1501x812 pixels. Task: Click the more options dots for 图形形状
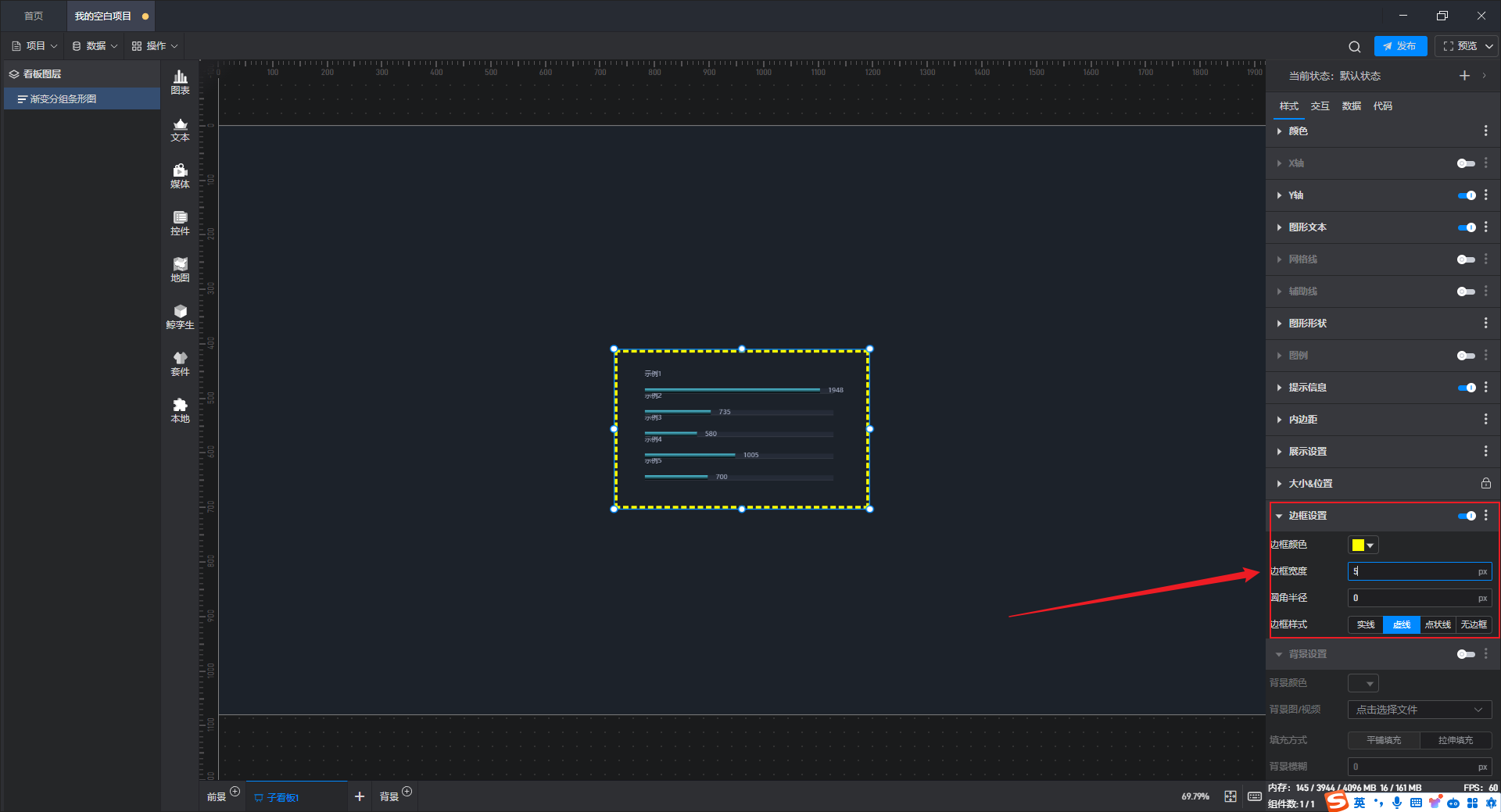pos(1485,323)
